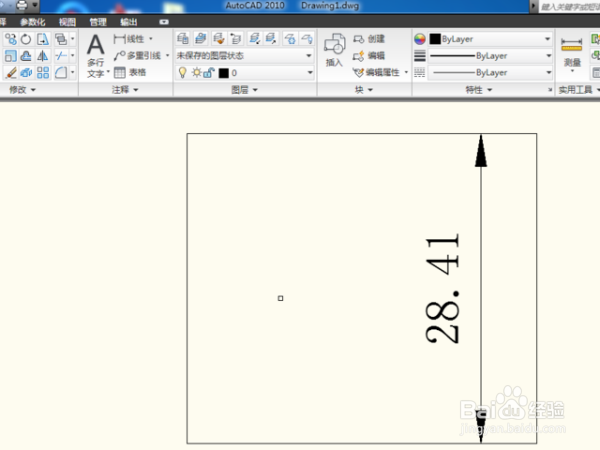Viewport: 600px width, 450px height.
Task: Click the Layer Properties icon
Action: 183,39
